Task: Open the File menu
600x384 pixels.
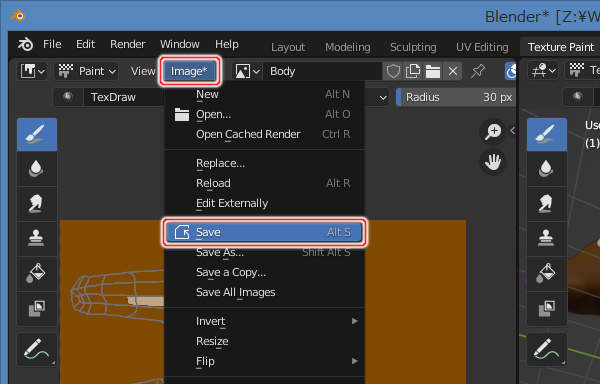Action: [52, 44]
